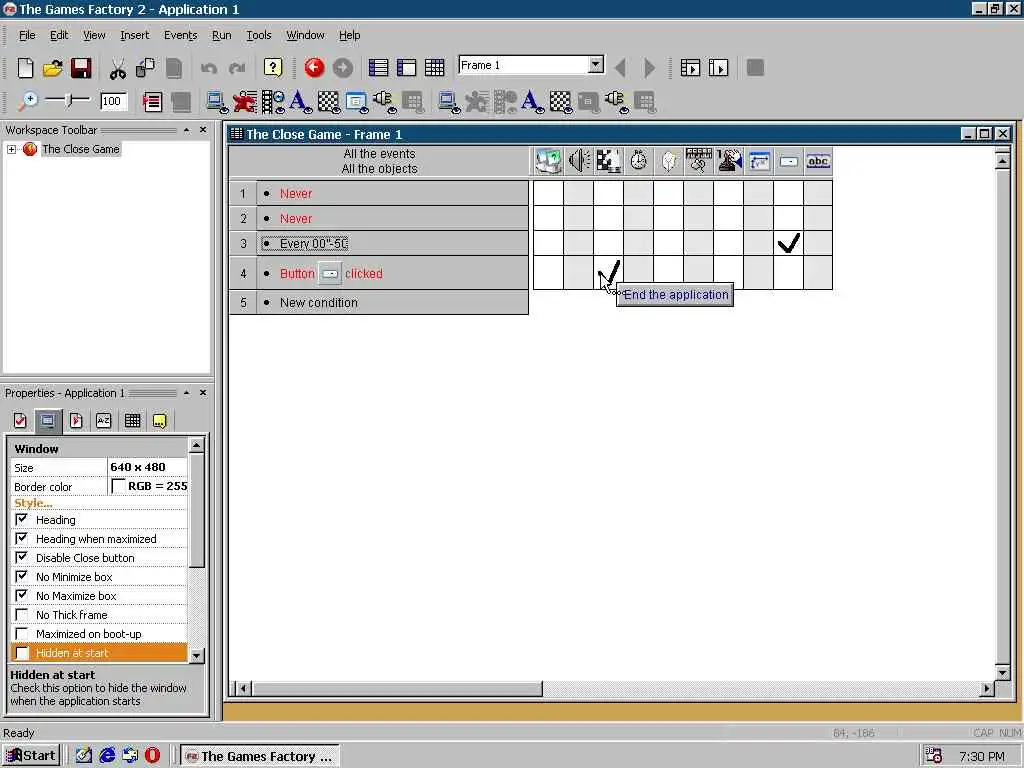Viewport: 1024px width, 768px height.
Task: Open the Run menu
Action: click(221, 35)
